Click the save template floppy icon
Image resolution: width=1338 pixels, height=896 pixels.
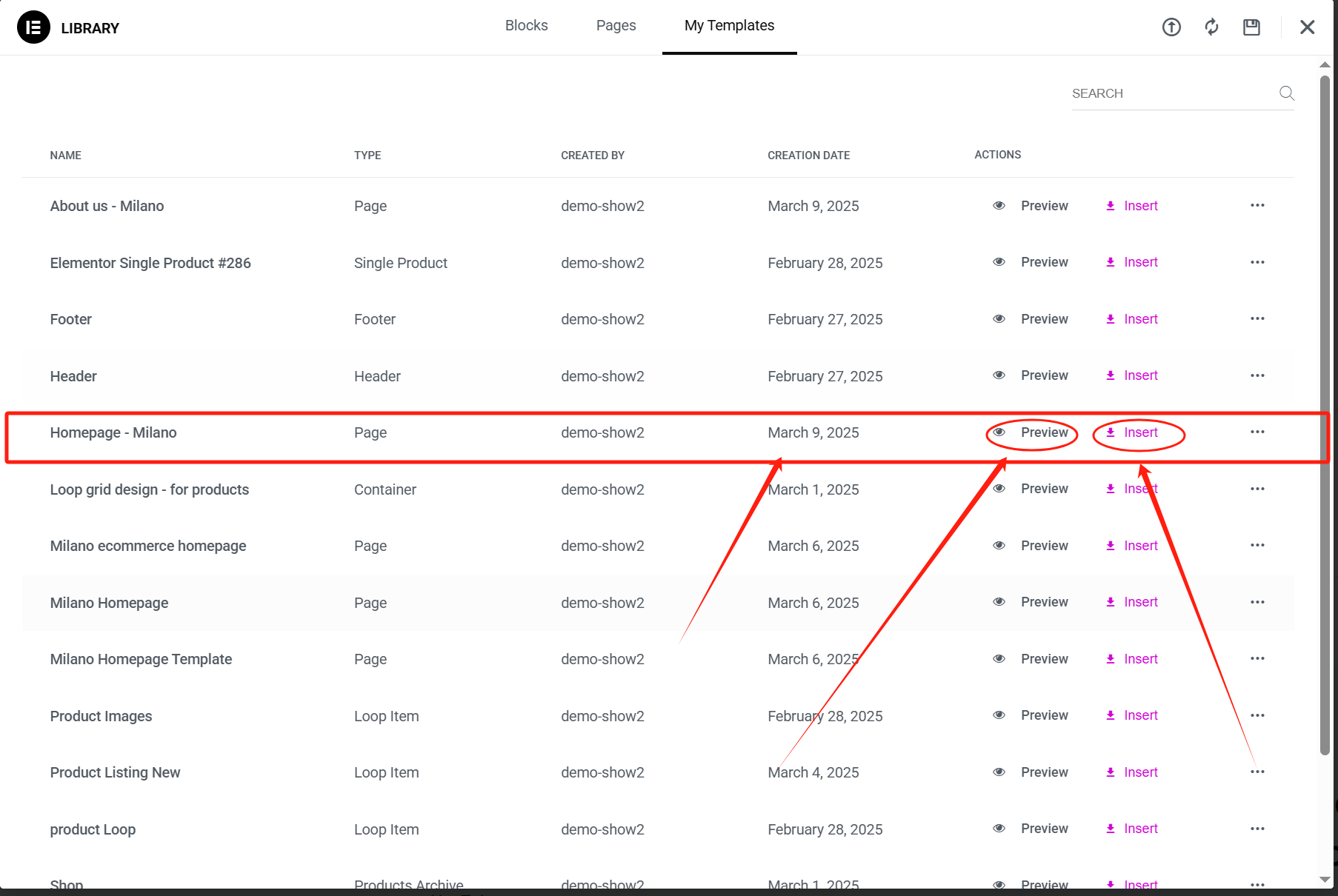click(x=1251, y=27)
